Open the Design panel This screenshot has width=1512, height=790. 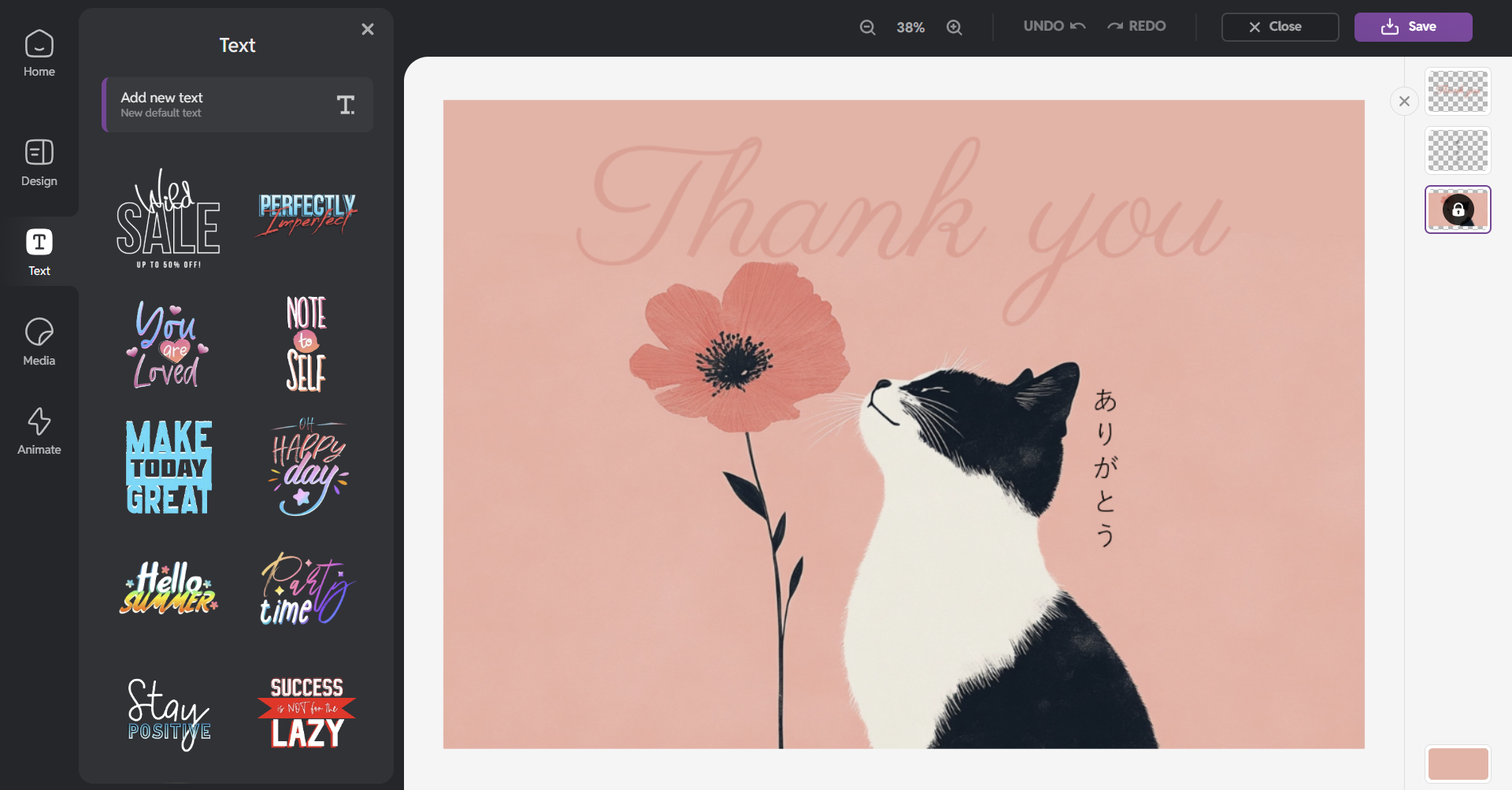(x=39, y=163)
